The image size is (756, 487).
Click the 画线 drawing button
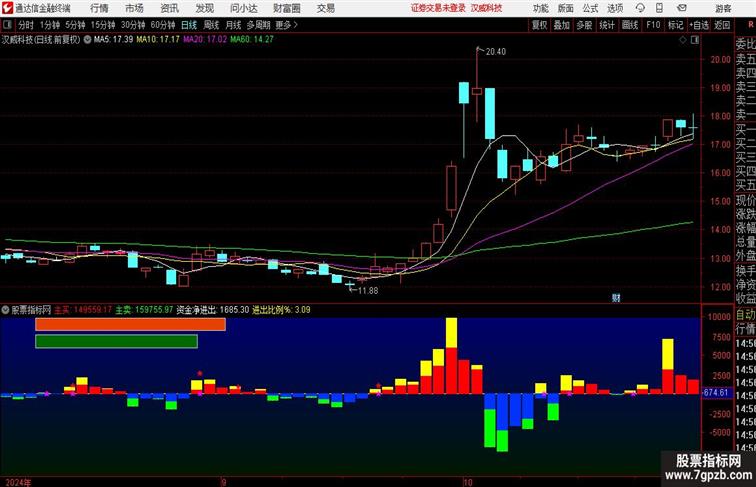(x=630, y=25)
